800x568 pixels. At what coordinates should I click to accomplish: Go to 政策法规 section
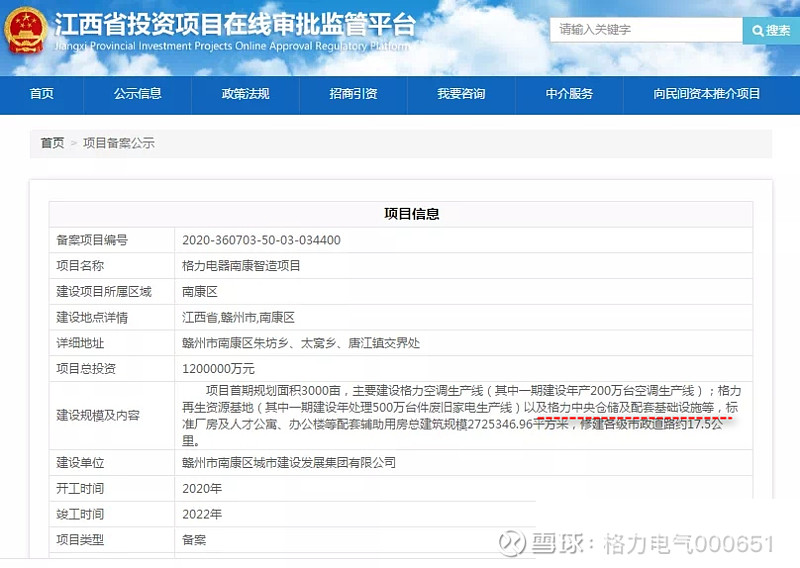click(x=245, y=94)
